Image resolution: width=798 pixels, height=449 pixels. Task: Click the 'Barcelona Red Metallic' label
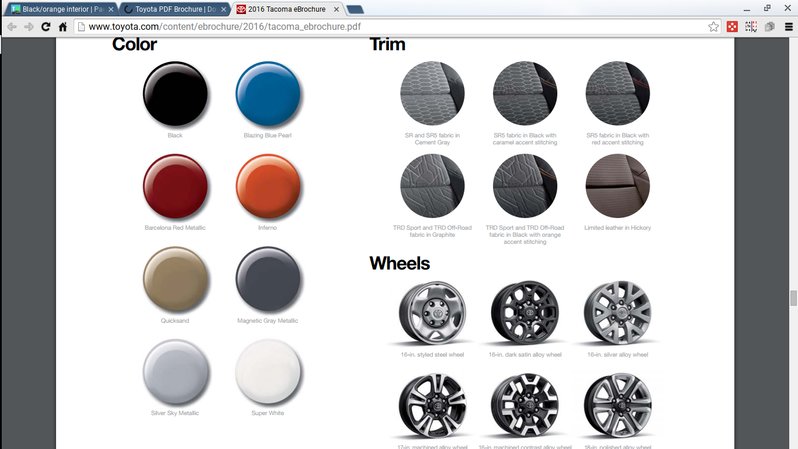(x=175, y=228)
